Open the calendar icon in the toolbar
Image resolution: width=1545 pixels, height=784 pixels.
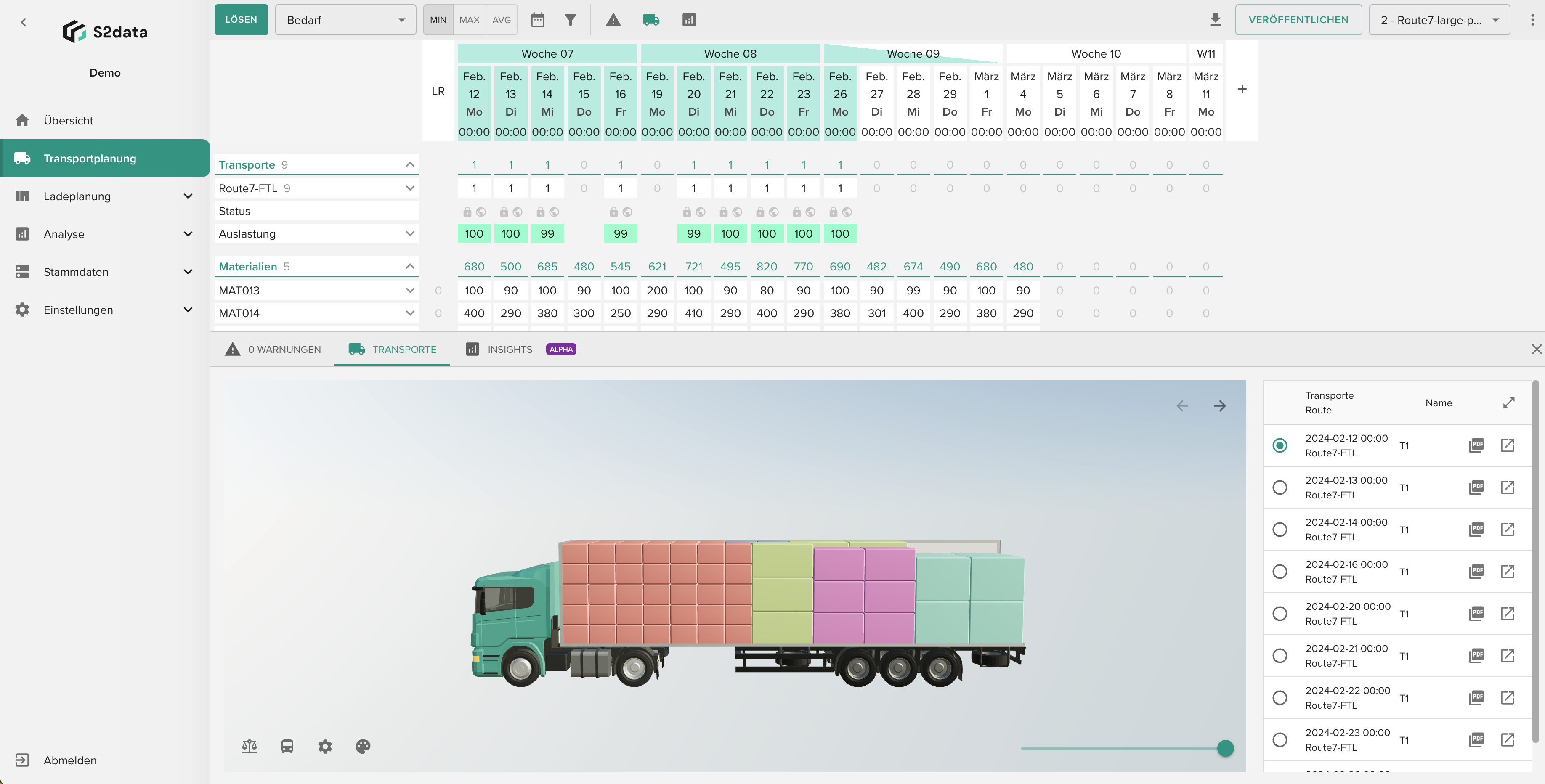(537, 20)
